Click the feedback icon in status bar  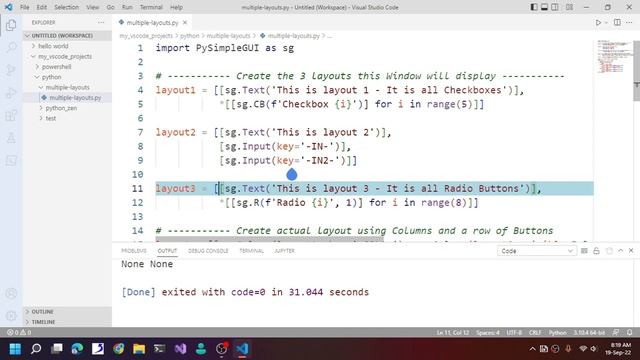point(616,333)
